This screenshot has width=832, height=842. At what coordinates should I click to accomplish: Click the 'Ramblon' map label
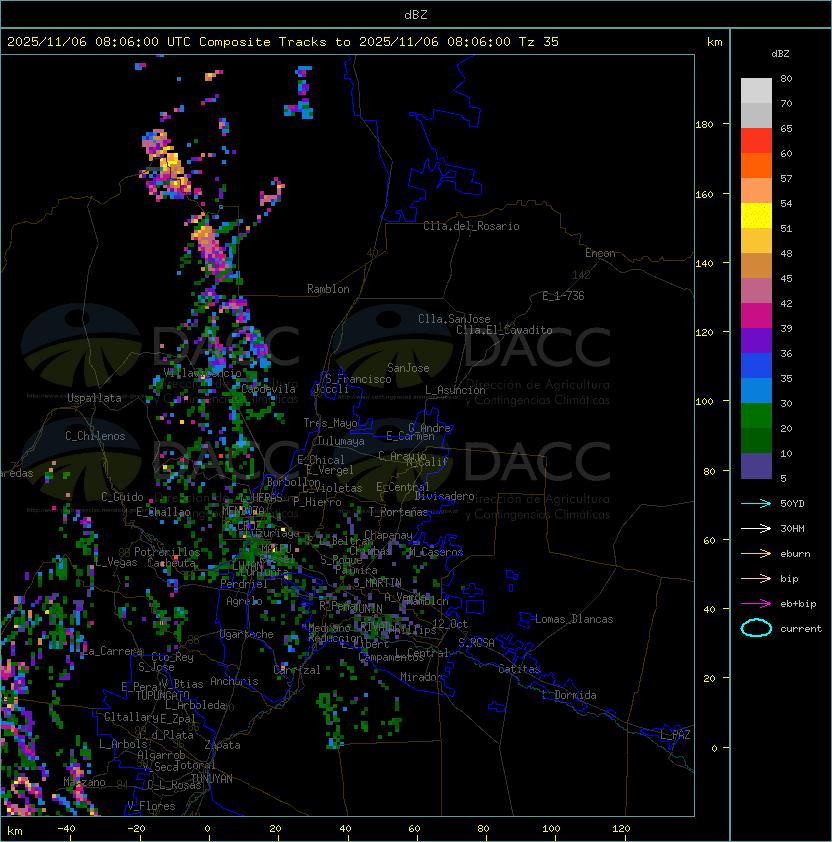click(x=328, y=289)
